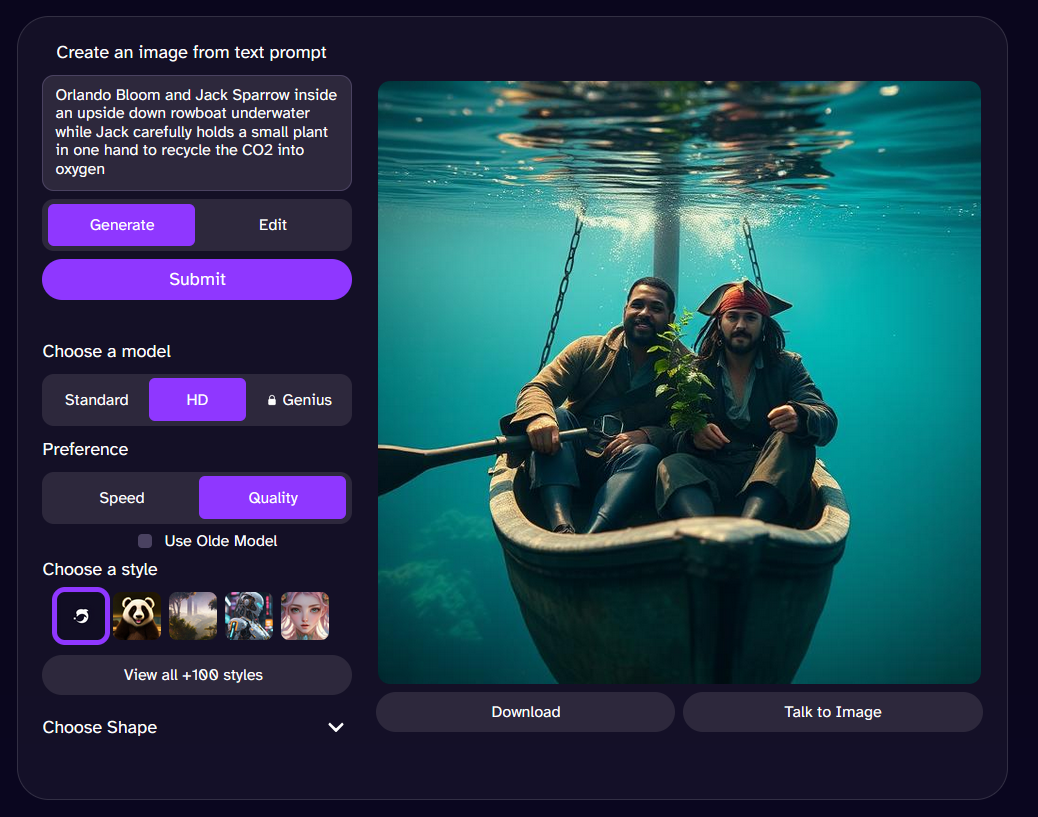
Task: View all +100 styles
Action: tap(197, 675)
